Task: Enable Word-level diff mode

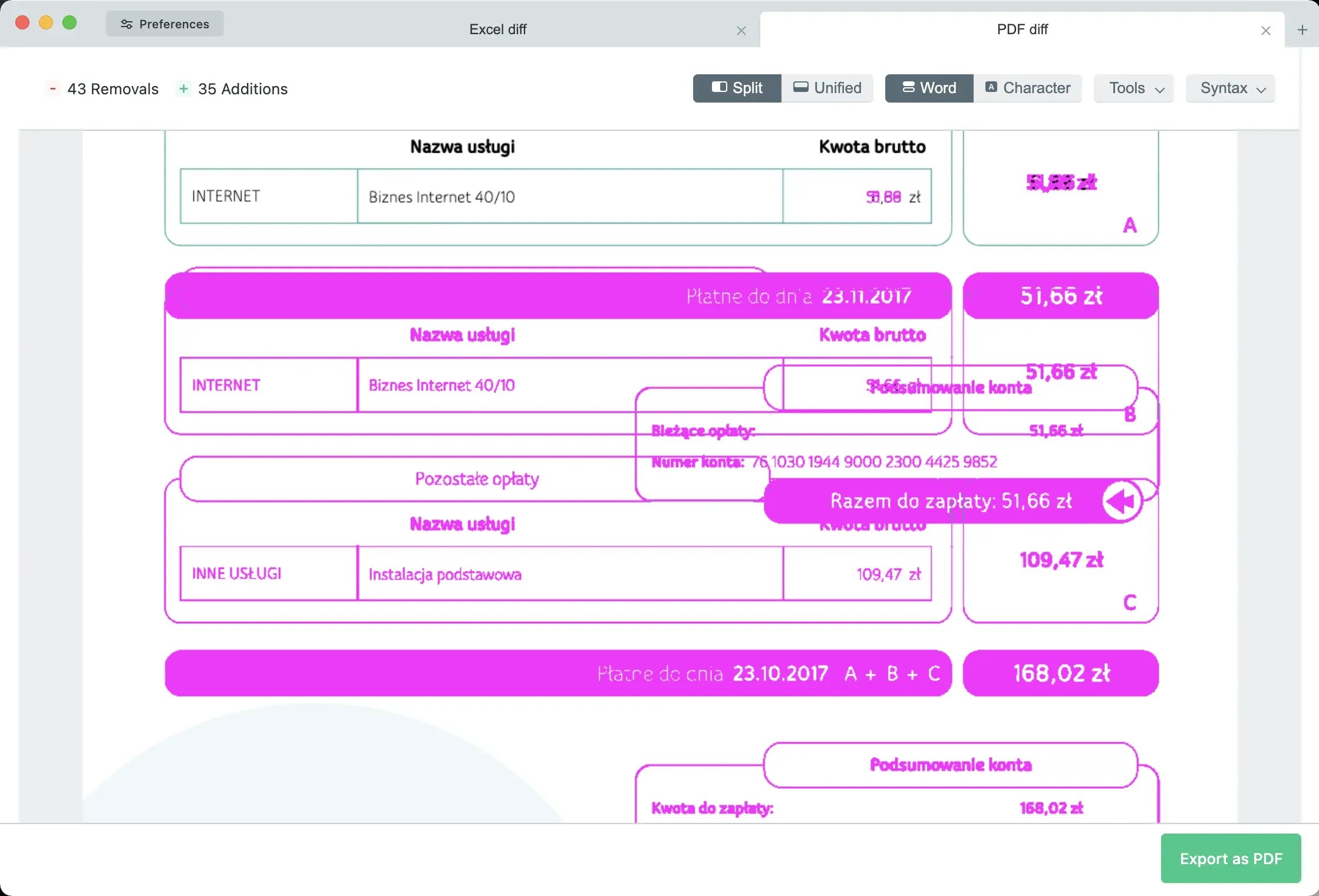Action: (x=929, y=88)
